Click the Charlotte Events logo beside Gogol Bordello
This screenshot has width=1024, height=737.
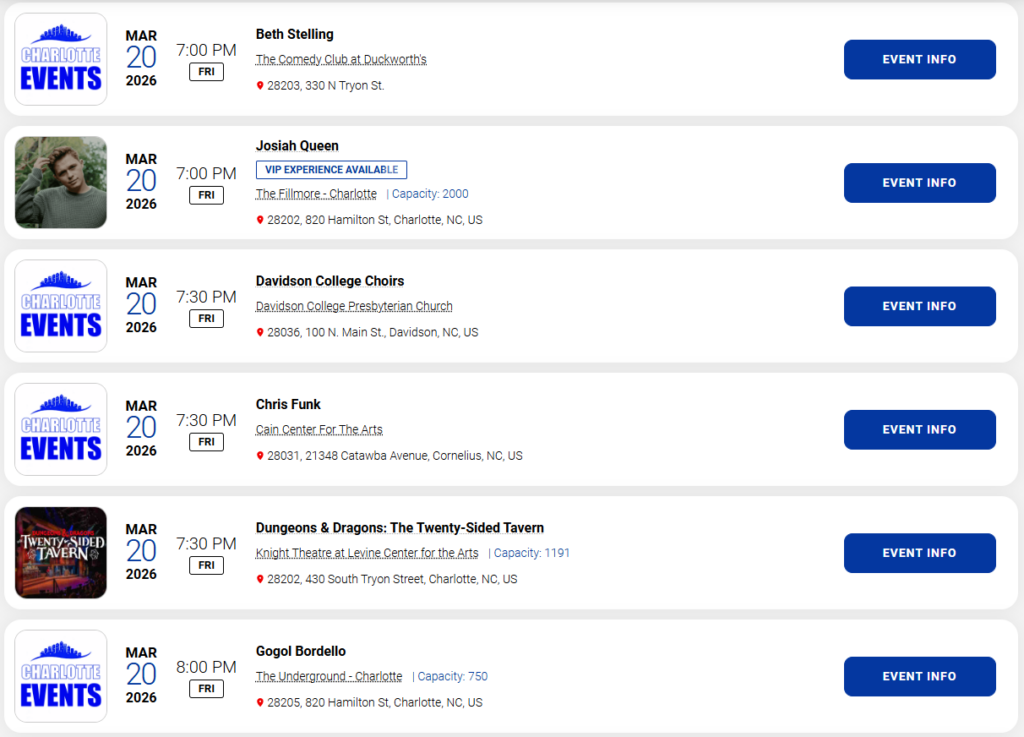(x=61, y=676)
